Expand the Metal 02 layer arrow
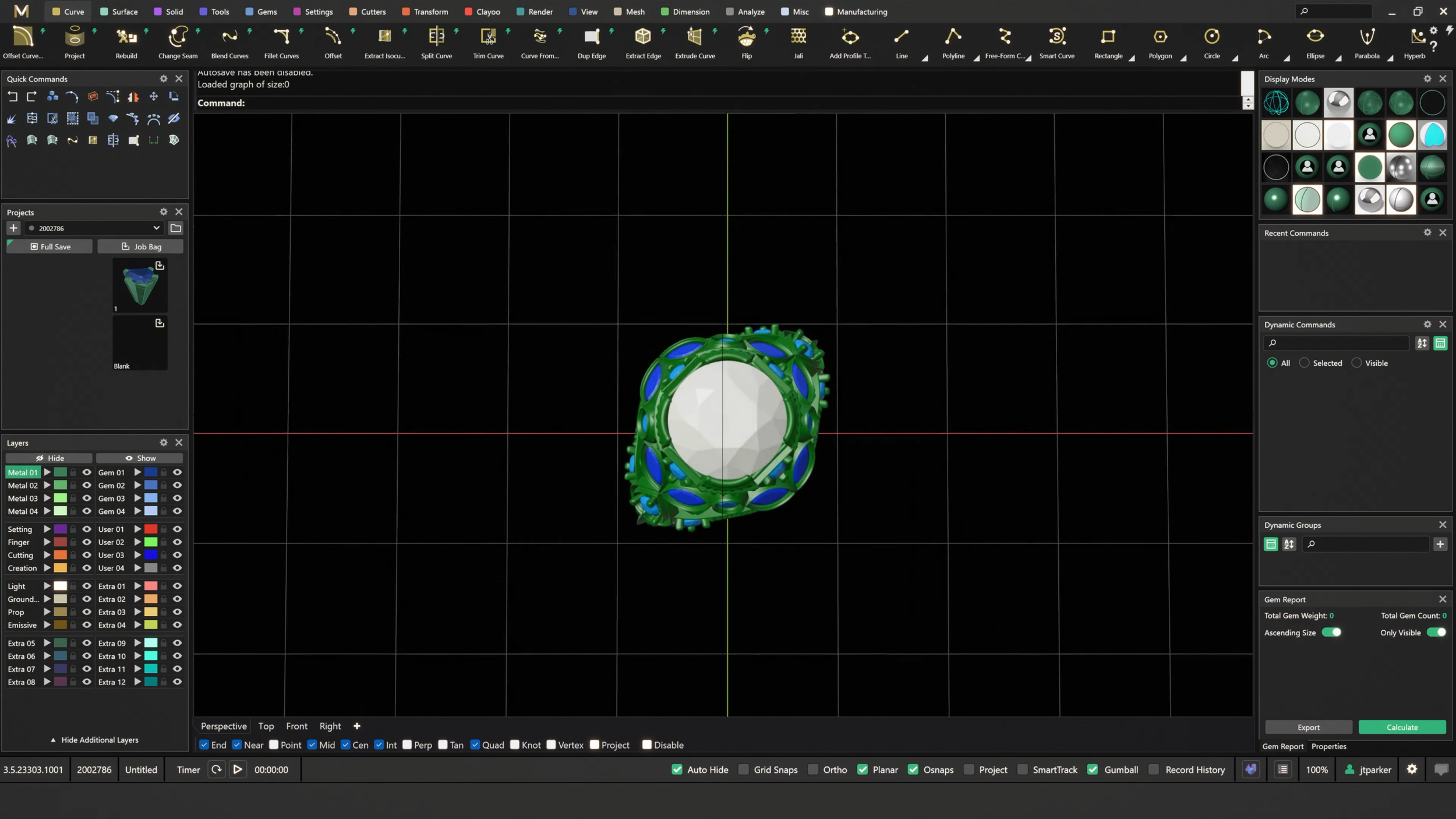This screenshot has width=1456, height=819. pos(47,485)
